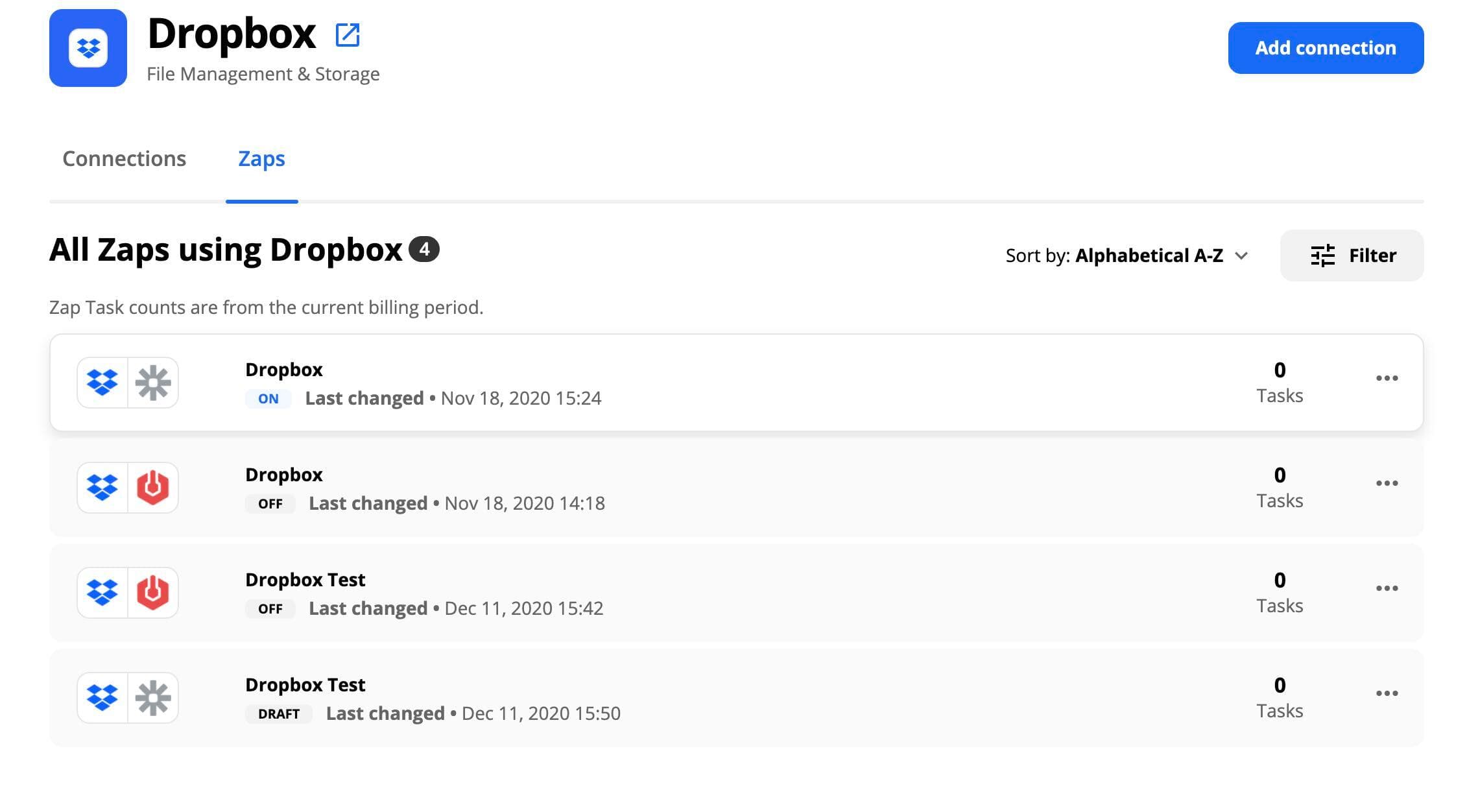Open Dropbox external link icon

(348, 35)
